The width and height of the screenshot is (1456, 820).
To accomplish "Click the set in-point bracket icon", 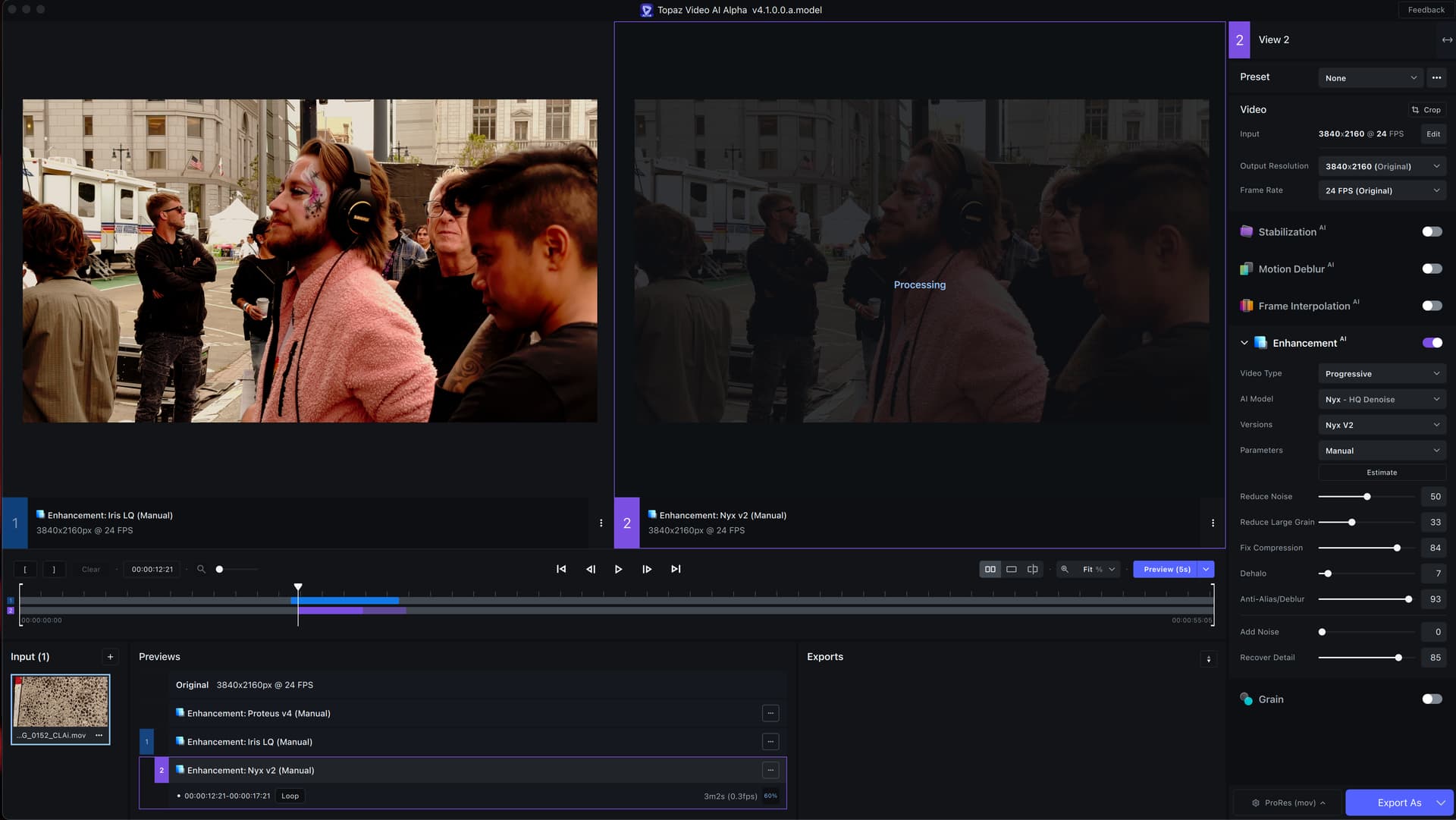I will coord(25,569).
